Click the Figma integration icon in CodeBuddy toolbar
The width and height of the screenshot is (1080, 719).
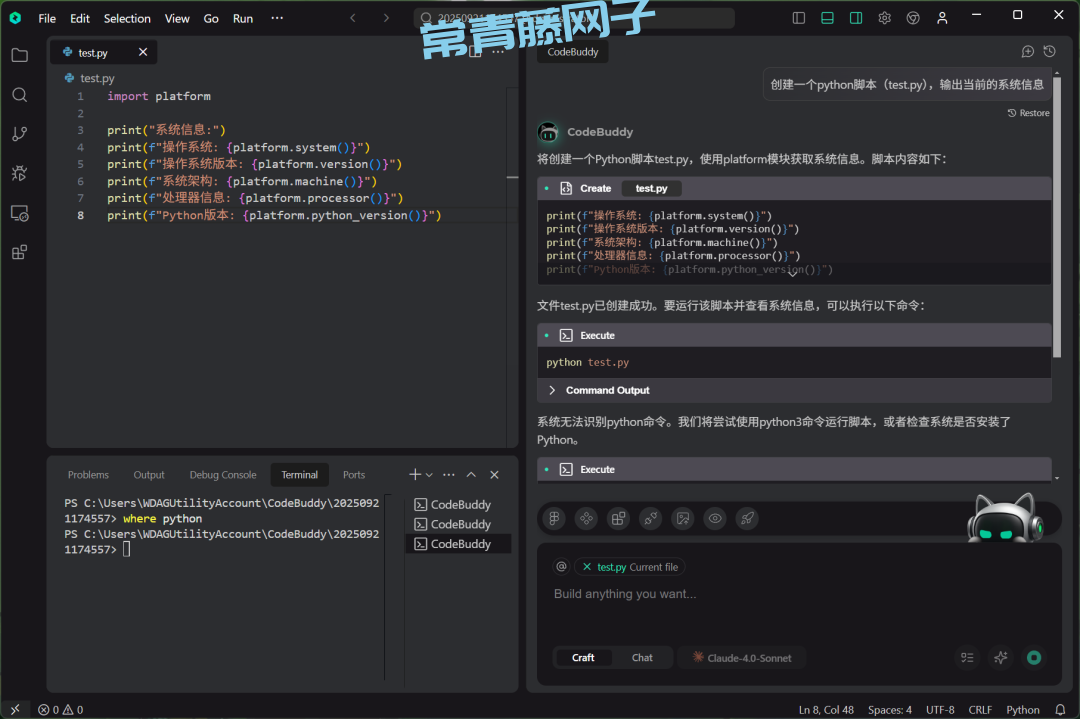tap(554, 518)
